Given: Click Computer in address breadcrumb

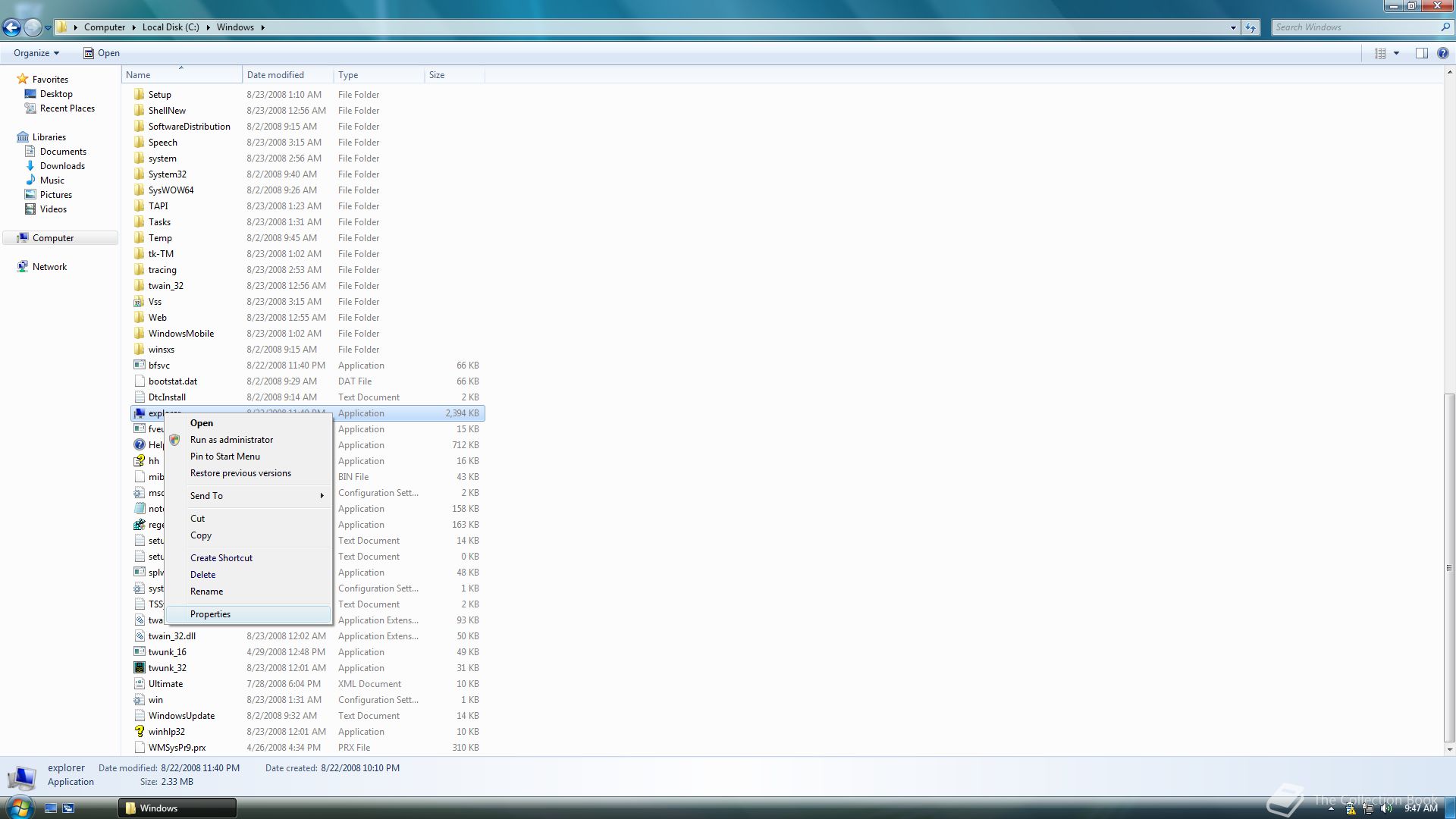Looking at the screenshot, I should [x=105, y=27].
